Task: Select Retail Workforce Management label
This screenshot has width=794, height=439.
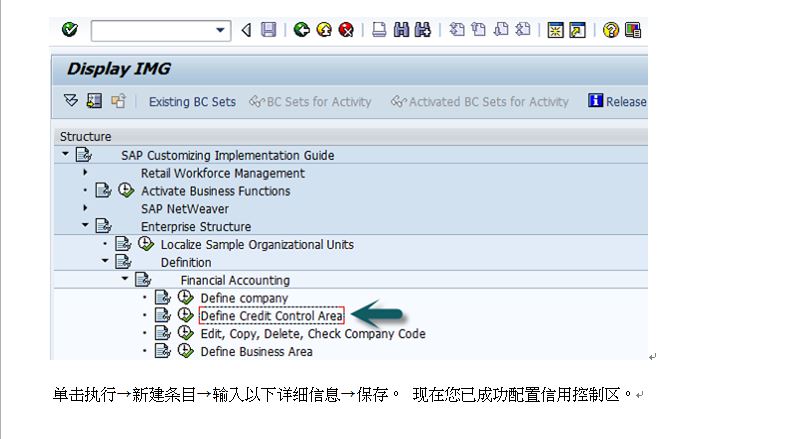Action: (x=223, y=173)
